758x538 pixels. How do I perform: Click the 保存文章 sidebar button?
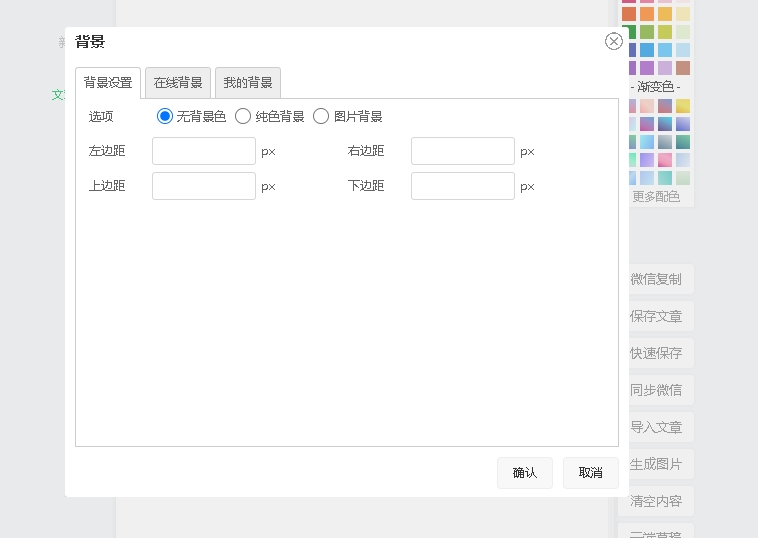click(x=656, y=316)
